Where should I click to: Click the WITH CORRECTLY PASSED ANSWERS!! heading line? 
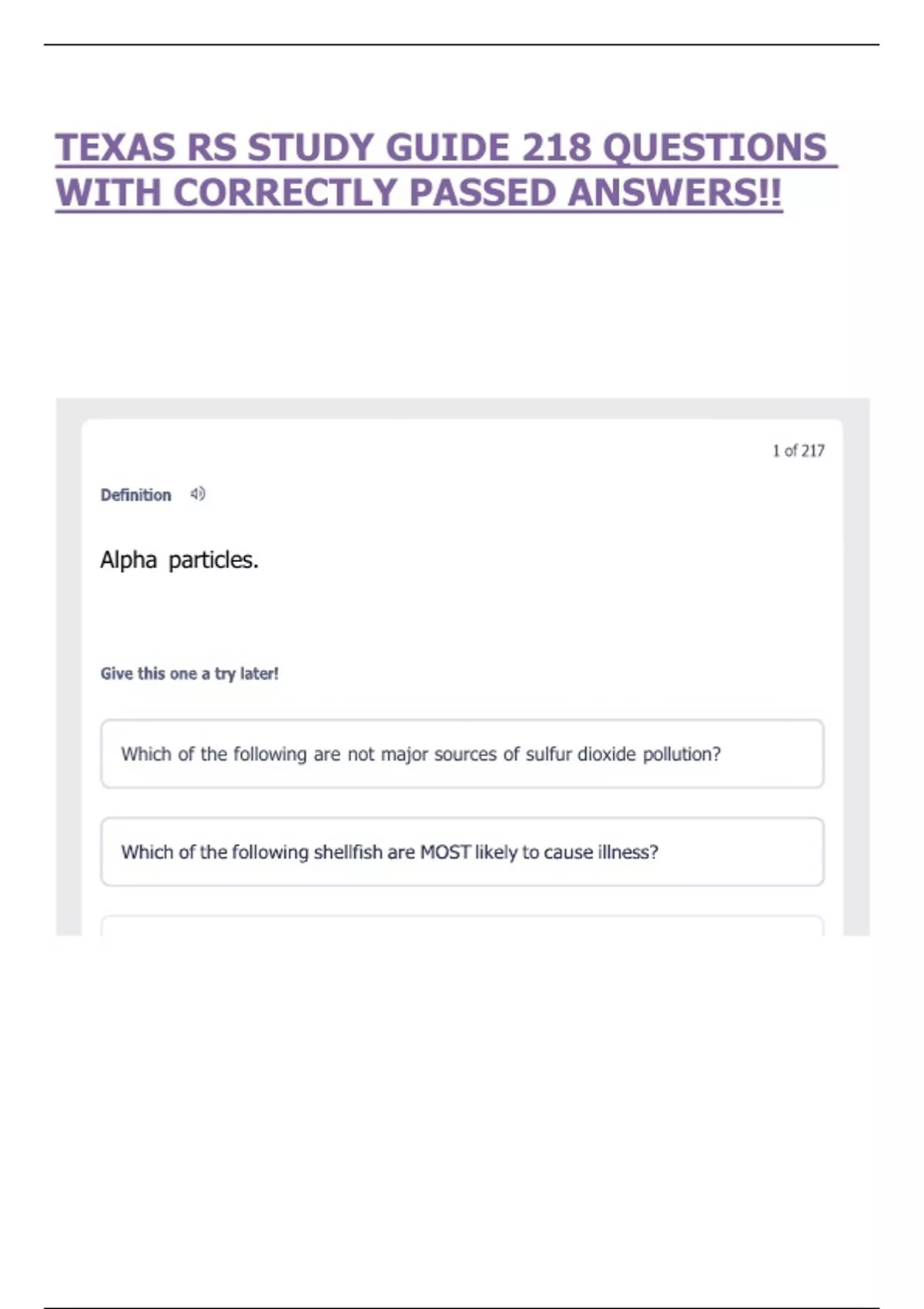(419, 192)
